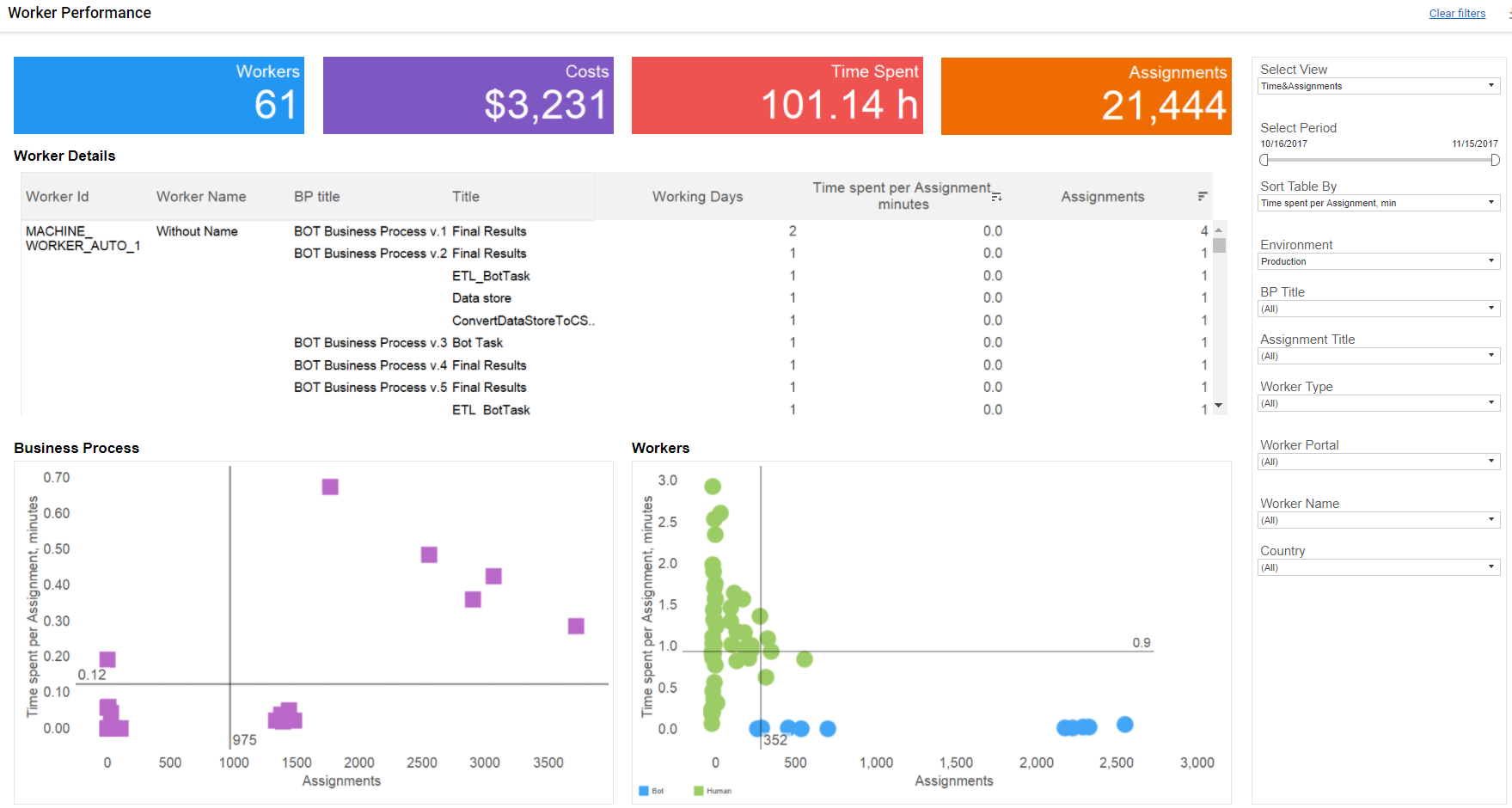1512x808 pixels.
Task: Open the Sort Table By dropdown
Action: click(x=1379, y=203)
